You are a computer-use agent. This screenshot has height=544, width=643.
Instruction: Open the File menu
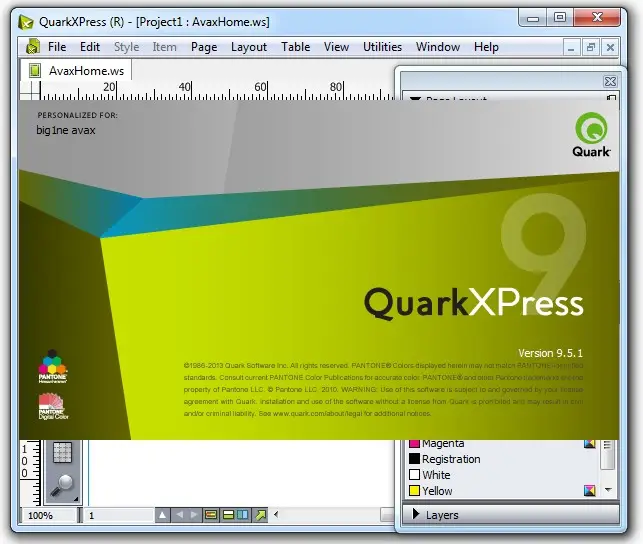(x=57, y=47)
